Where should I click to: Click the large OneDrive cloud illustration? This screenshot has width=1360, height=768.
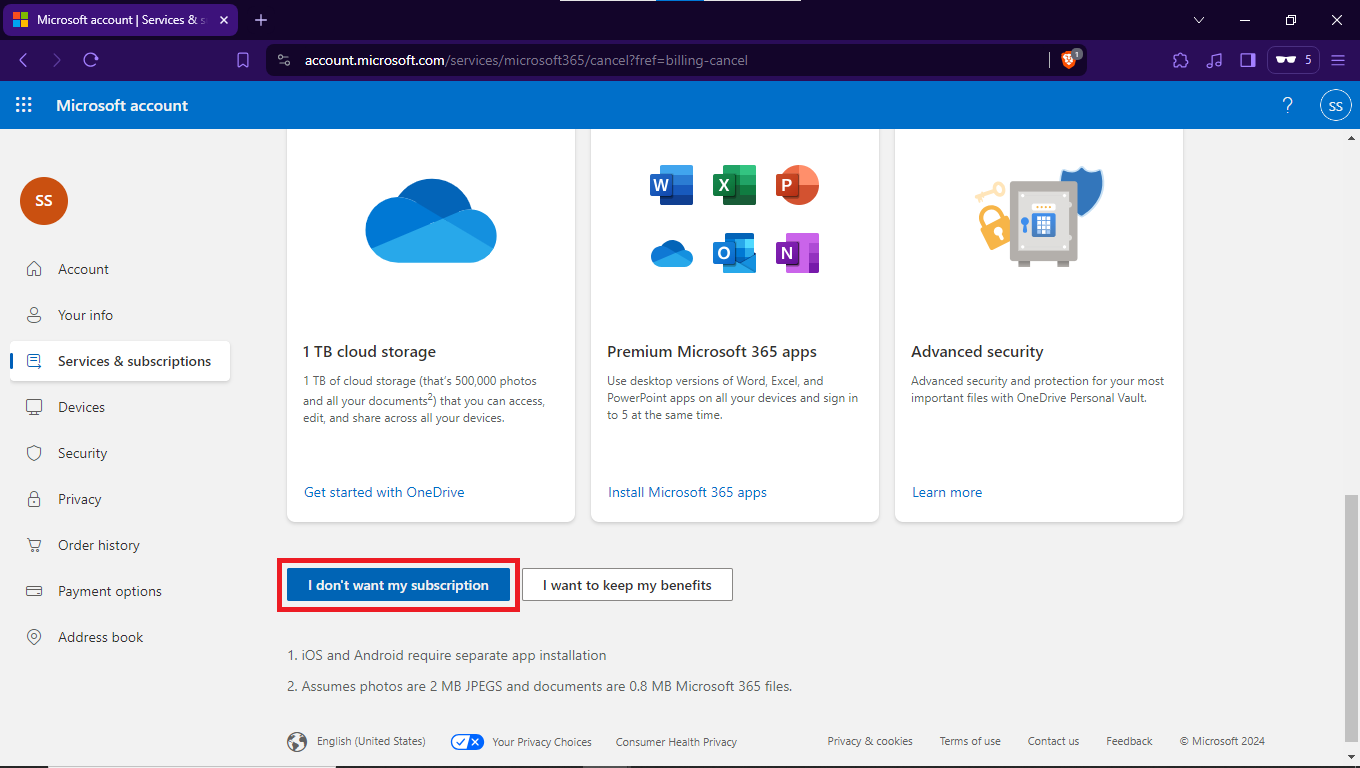tap(431, 221)
